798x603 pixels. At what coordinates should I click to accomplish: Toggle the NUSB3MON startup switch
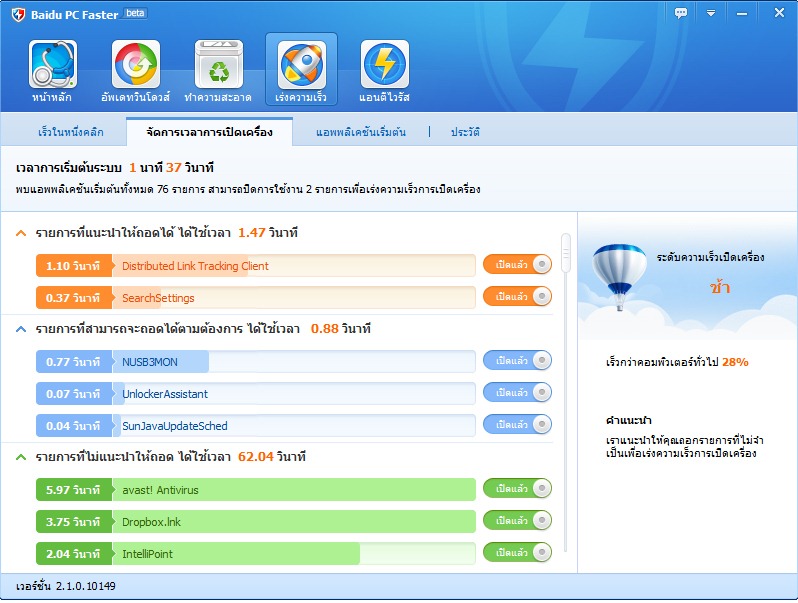517,361
